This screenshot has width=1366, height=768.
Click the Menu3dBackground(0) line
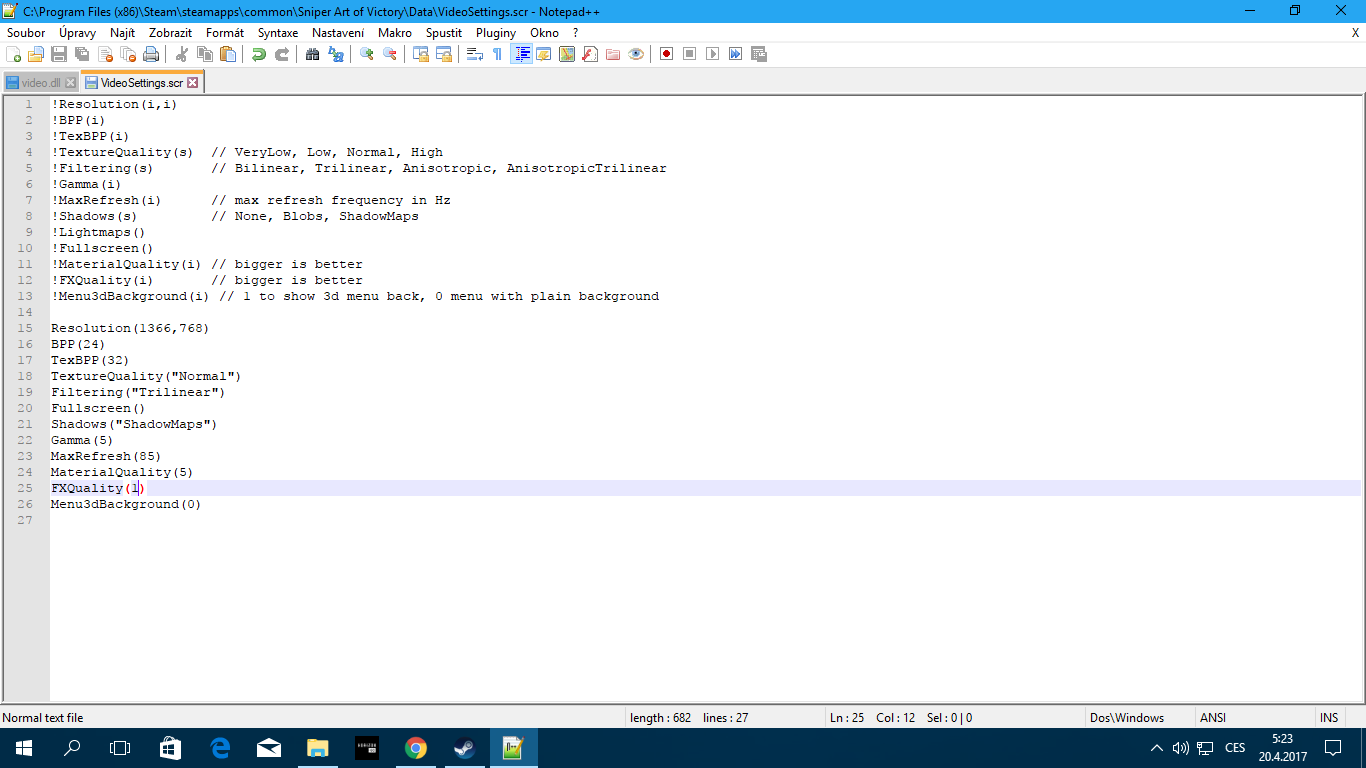click(126, 504)
